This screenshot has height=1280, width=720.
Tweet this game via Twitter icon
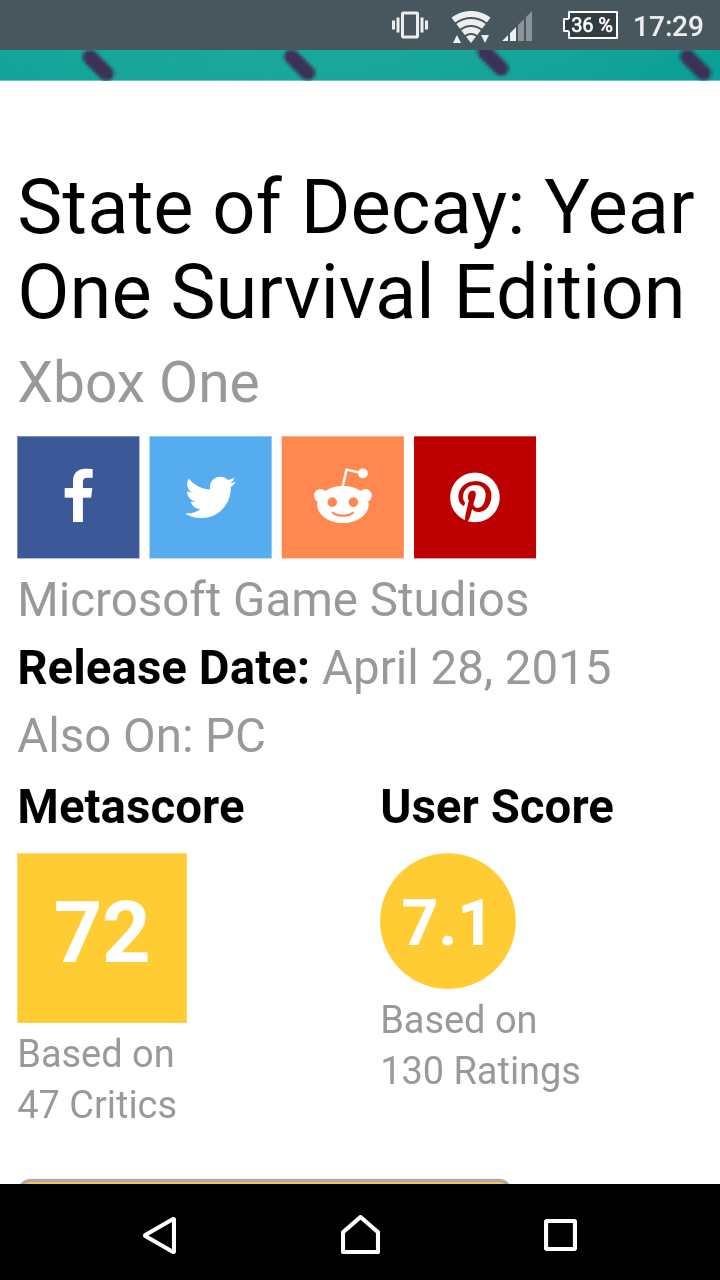click(x=210, y=497)
